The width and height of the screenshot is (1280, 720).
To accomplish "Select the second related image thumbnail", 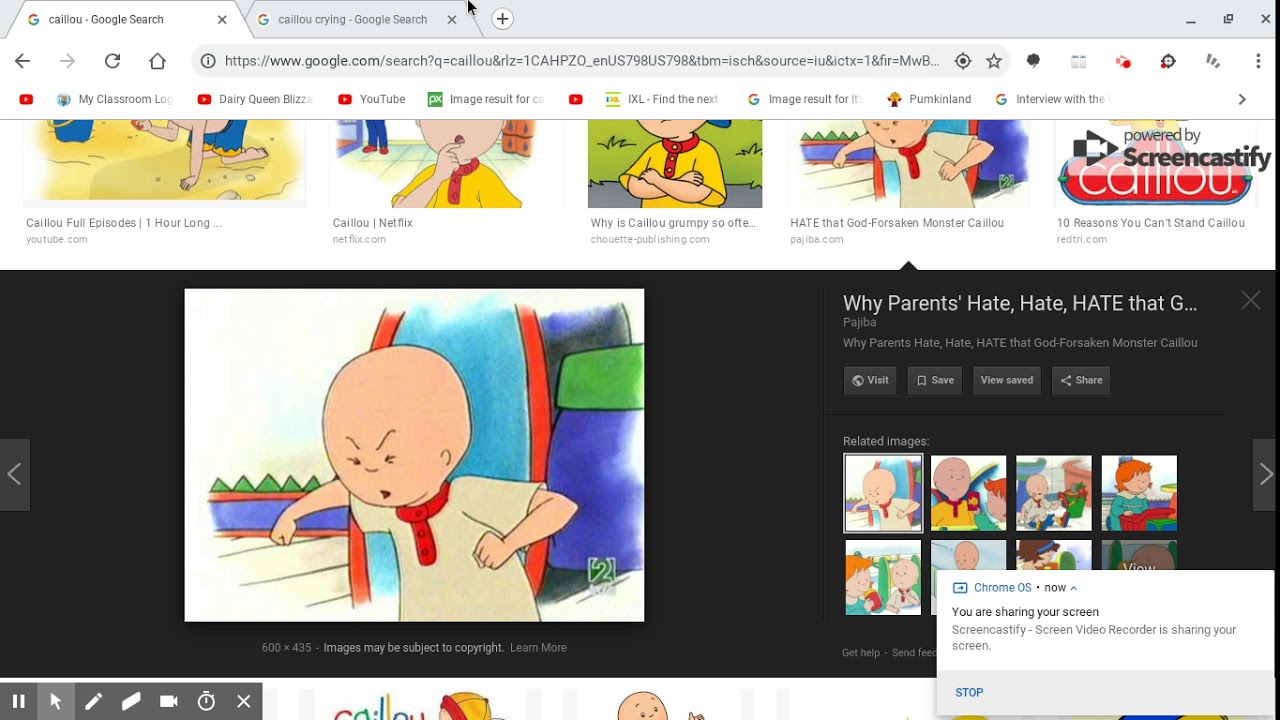I will 969,493.
